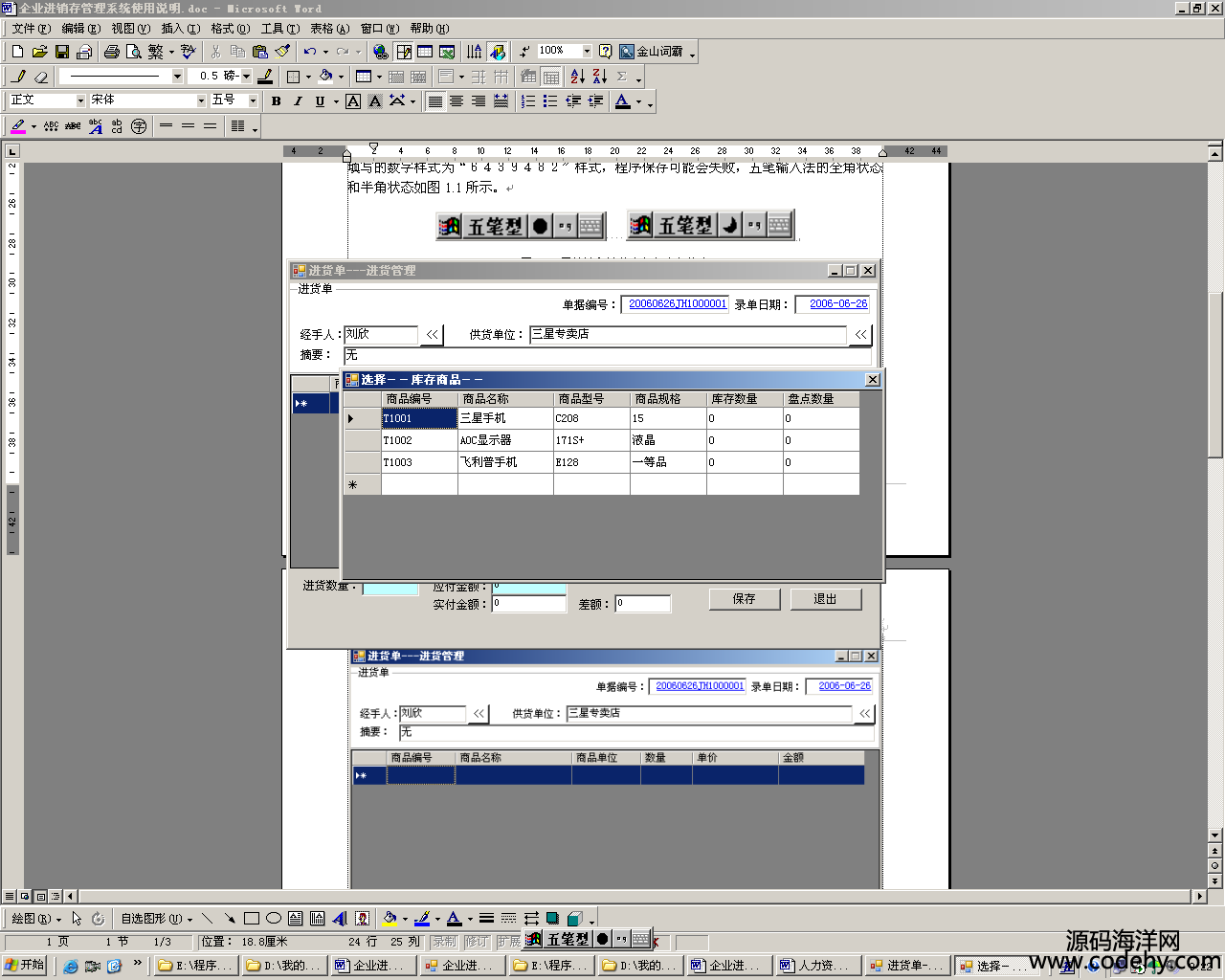Pick the Rectangle drawing tool
Image resolution: width=1225 pixels, height=980 pixels.
tap(252, 919)
